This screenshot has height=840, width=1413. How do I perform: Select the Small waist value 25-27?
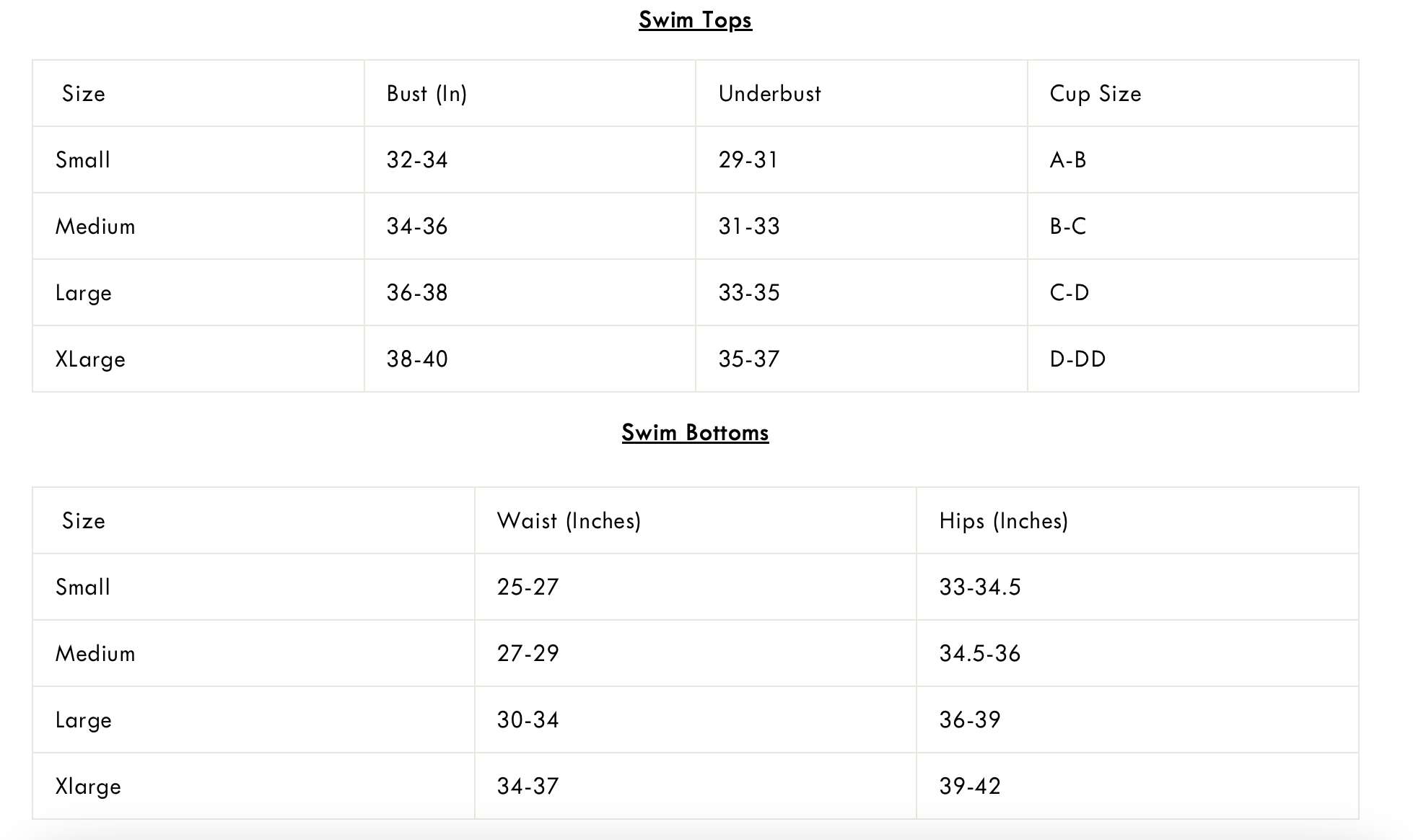click(x=528, y=587)
